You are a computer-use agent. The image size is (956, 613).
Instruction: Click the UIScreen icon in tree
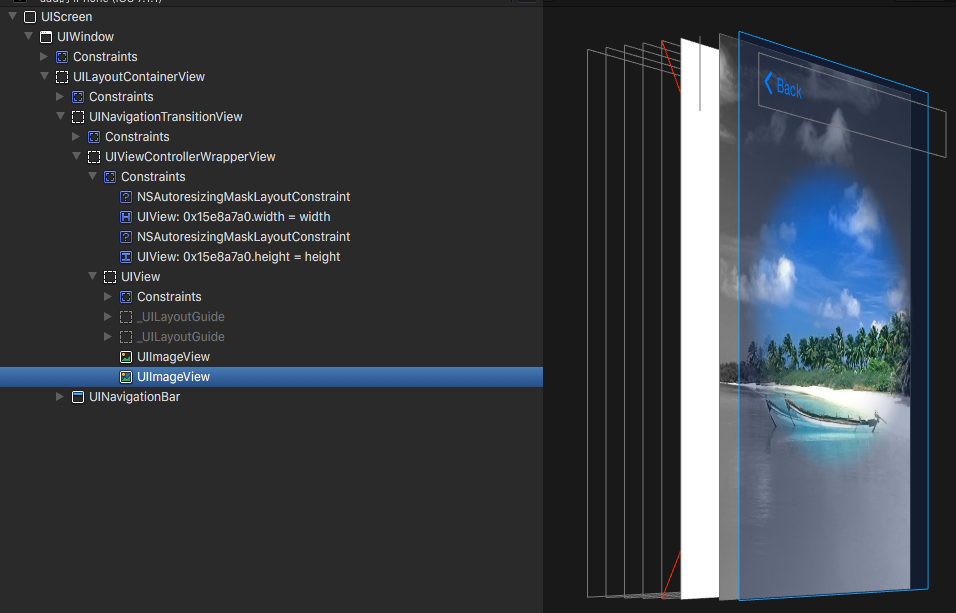click(30, 17)
